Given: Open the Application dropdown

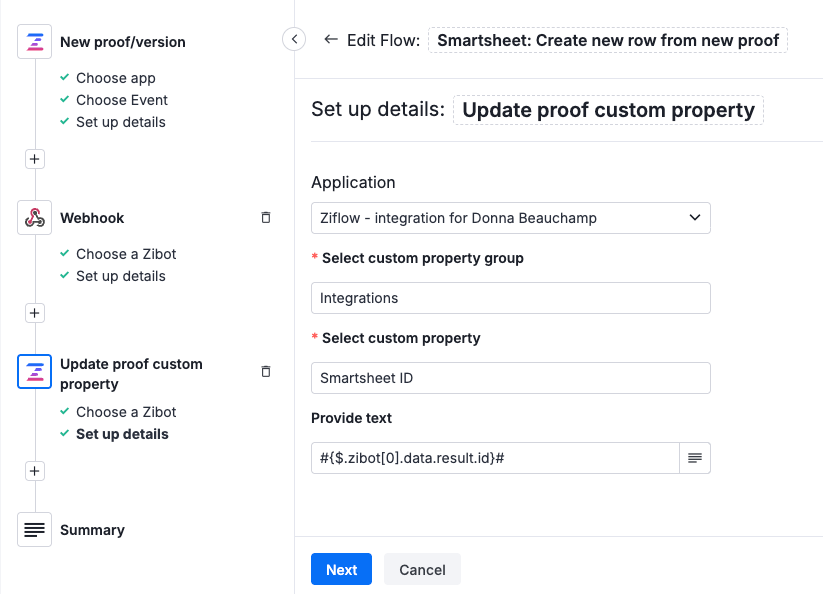Looking at the screenshot, I should (x=510, y=217).
